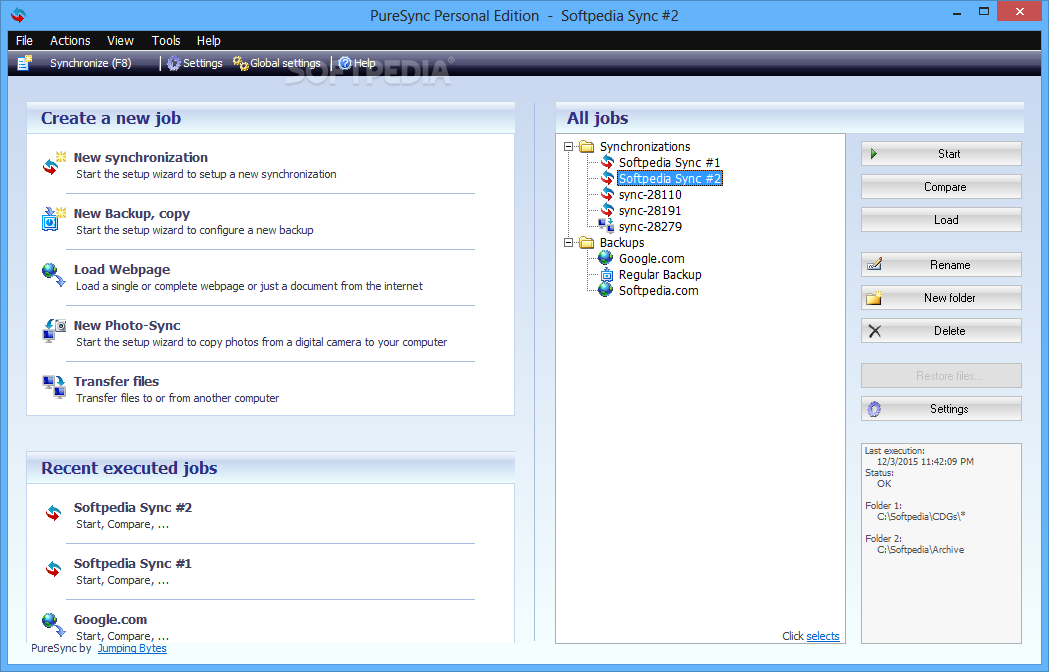The image size is (1049, 672).
Task: Click sync icon beside recent Softpedia Sync #1
Action: point(54,569)
